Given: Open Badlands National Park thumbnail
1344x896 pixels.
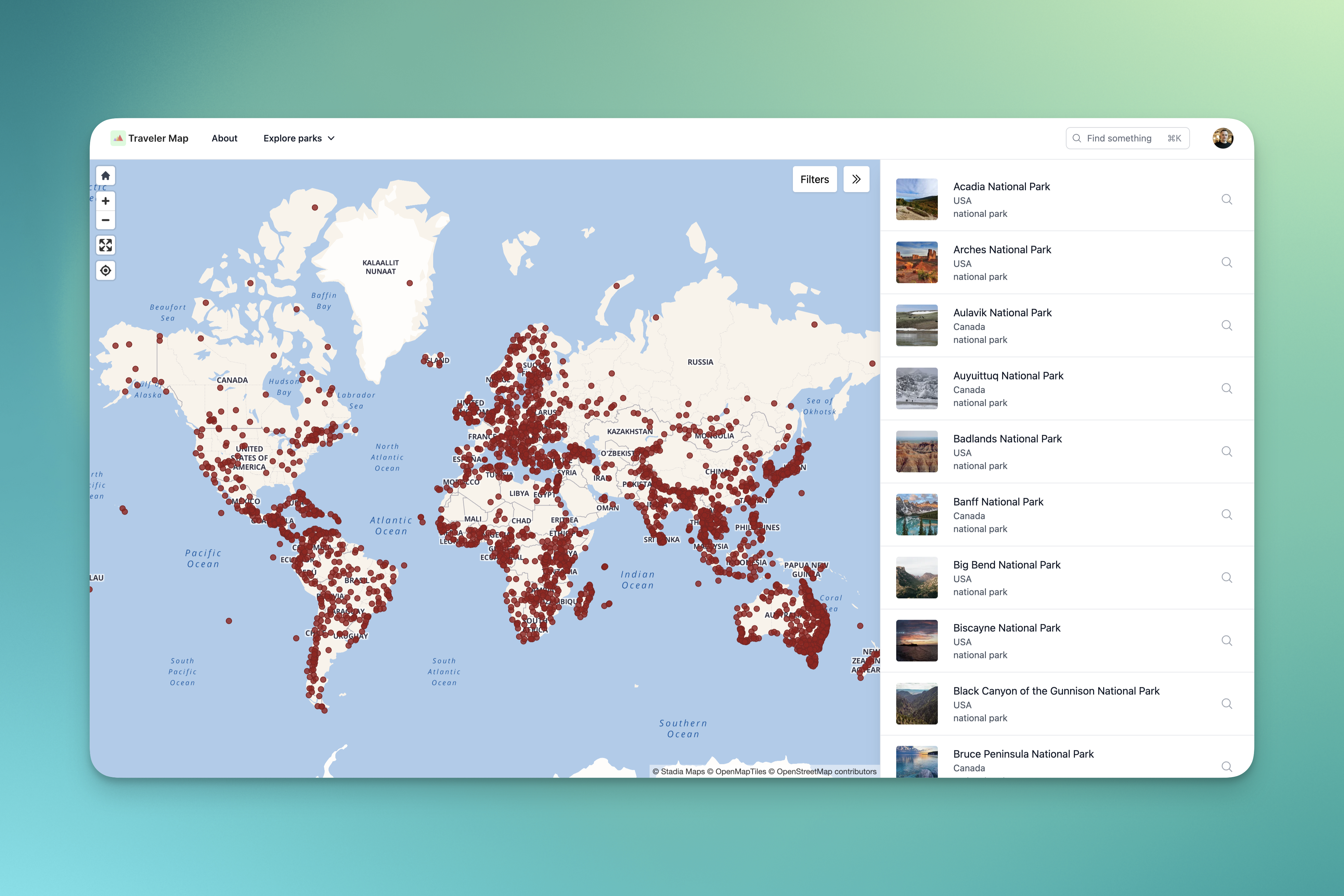Looking at the screenshot, I should 917,451.
